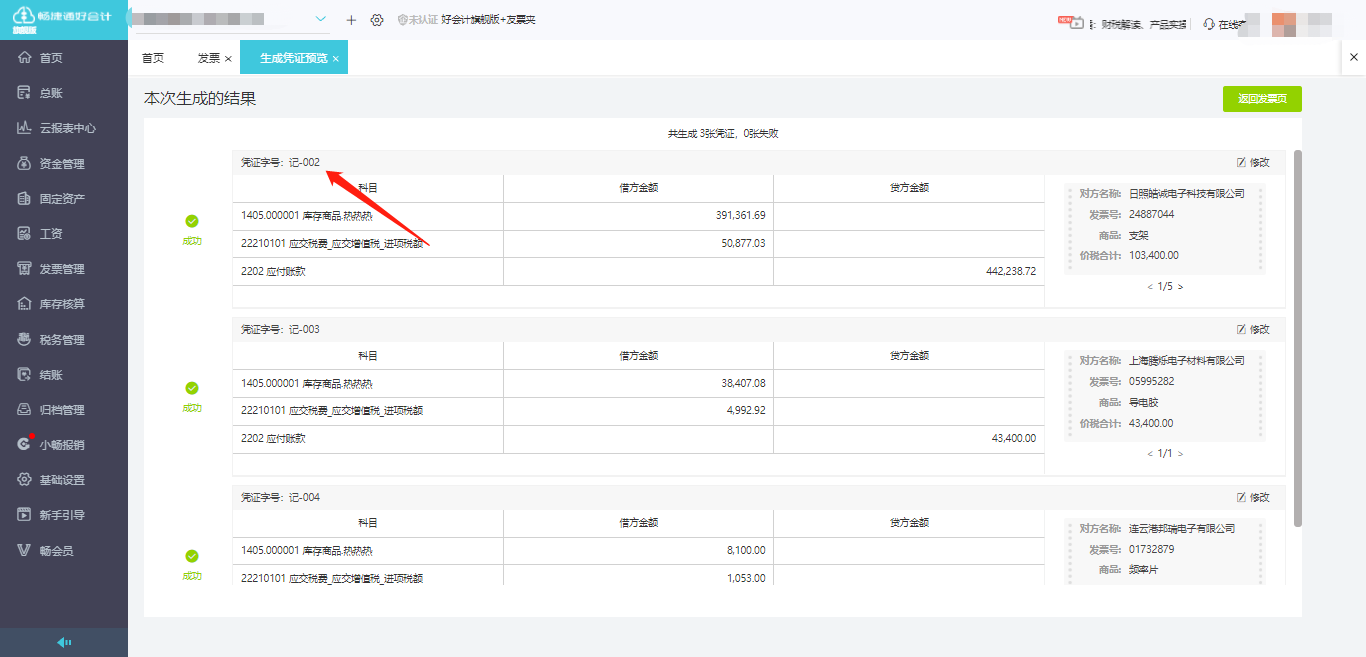The height and width of the screenshot is (657, 1366).
Task: Click counterparty 日照皓诚电子科技有限公司
Action: [1187, 194]
